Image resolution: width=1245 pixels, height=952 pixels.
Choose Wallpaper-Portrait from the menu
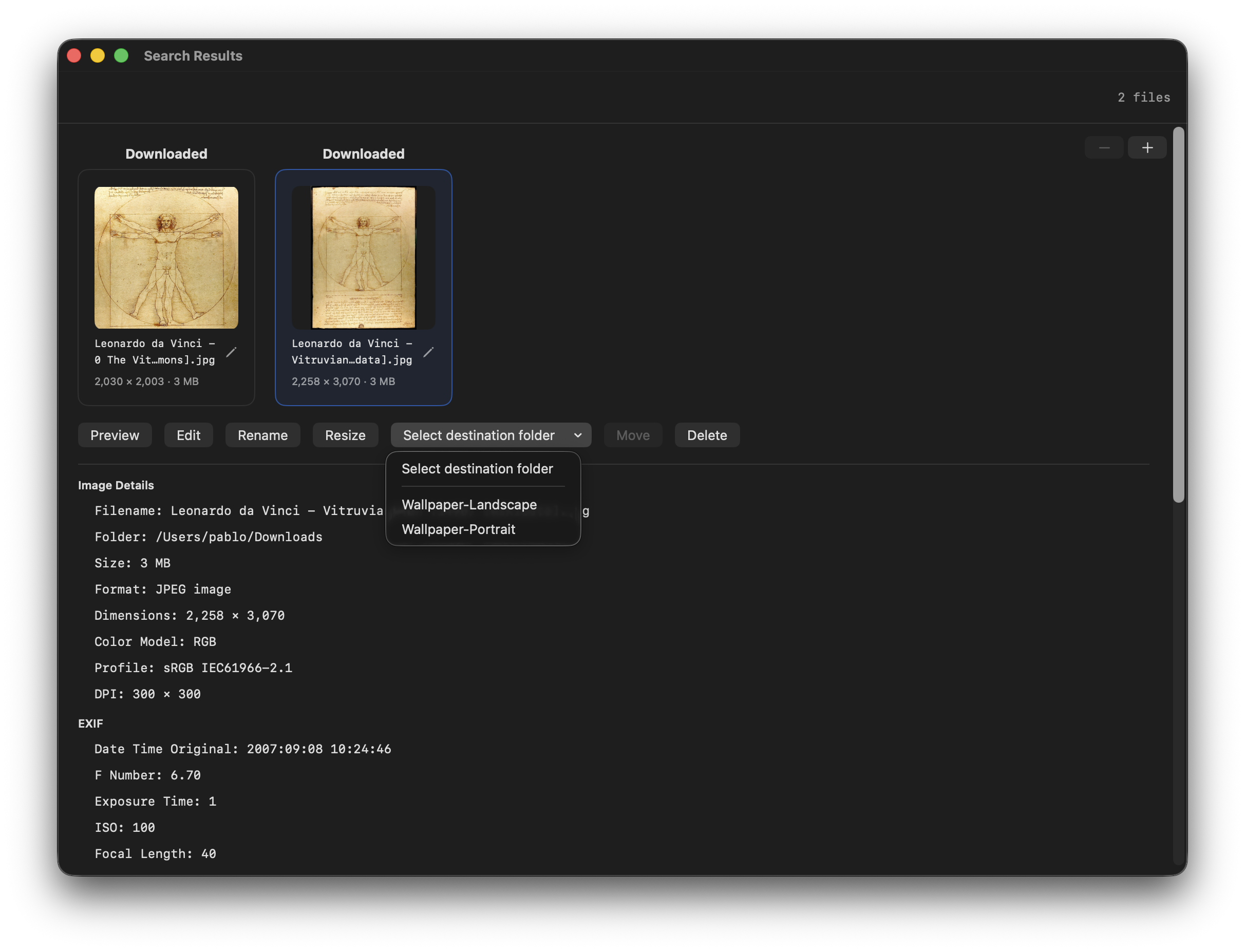(459, 529)
